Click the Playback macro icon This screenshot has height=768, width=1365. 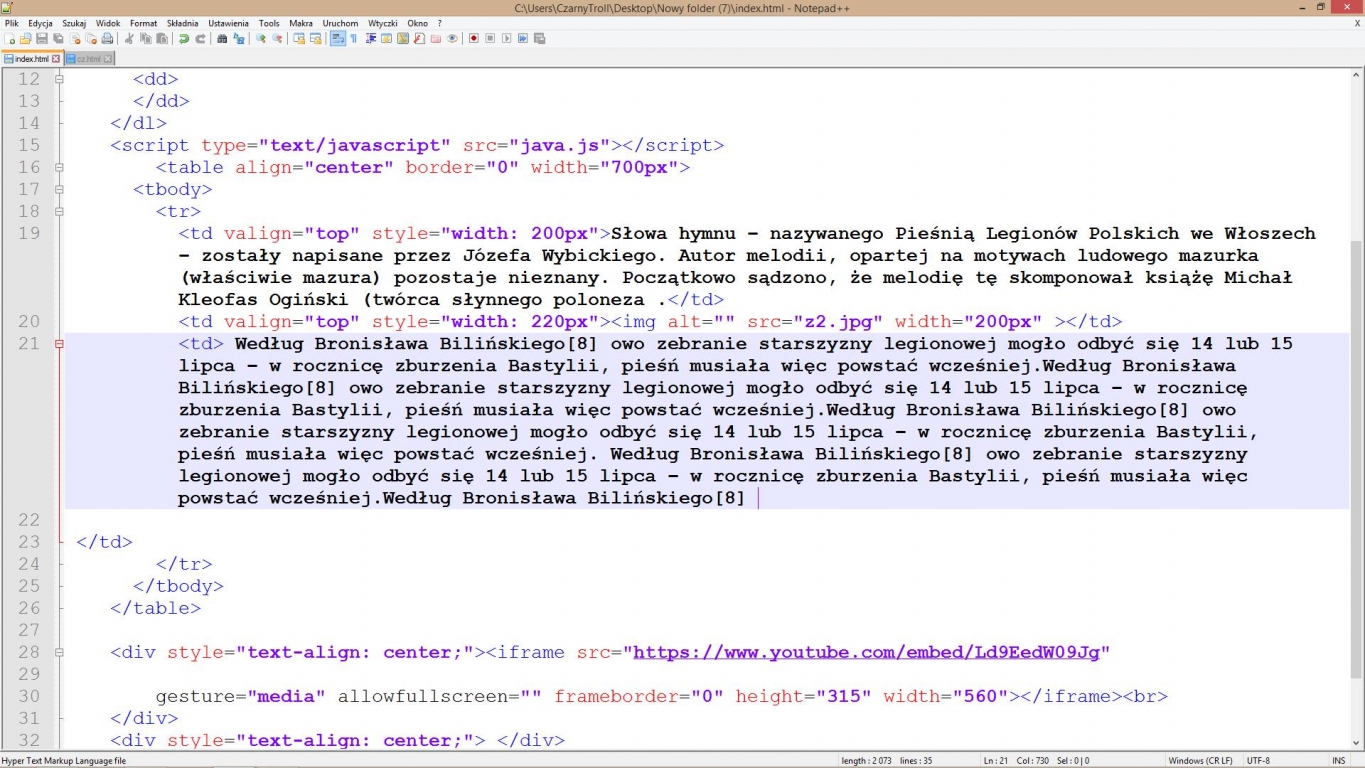506,39
